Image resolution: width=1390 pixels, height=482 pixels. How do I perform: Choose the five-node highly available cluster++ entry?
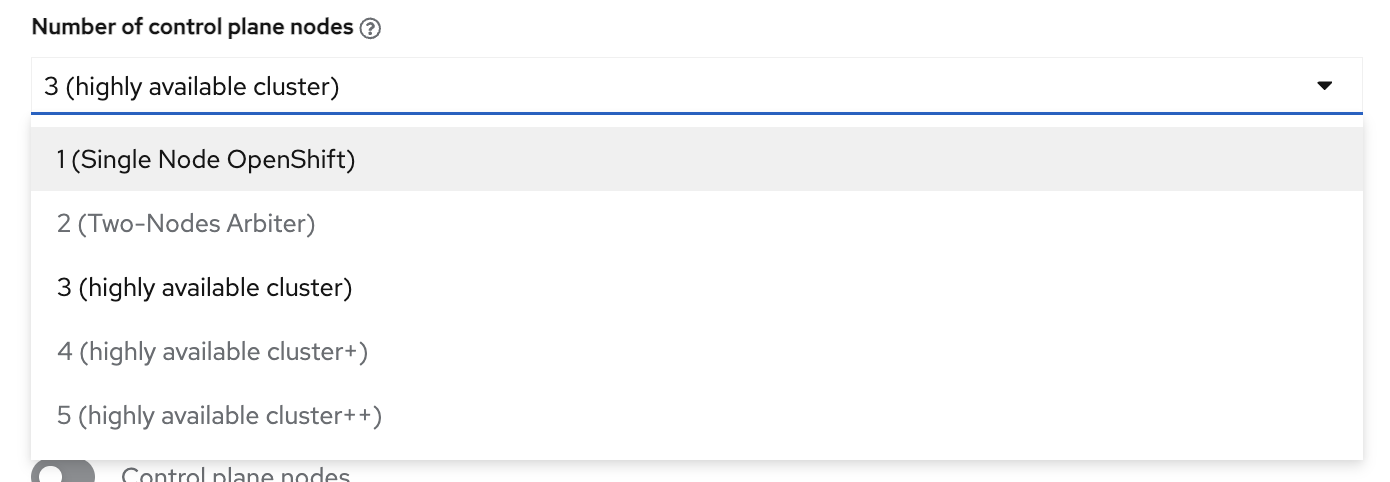click(219, 415)
